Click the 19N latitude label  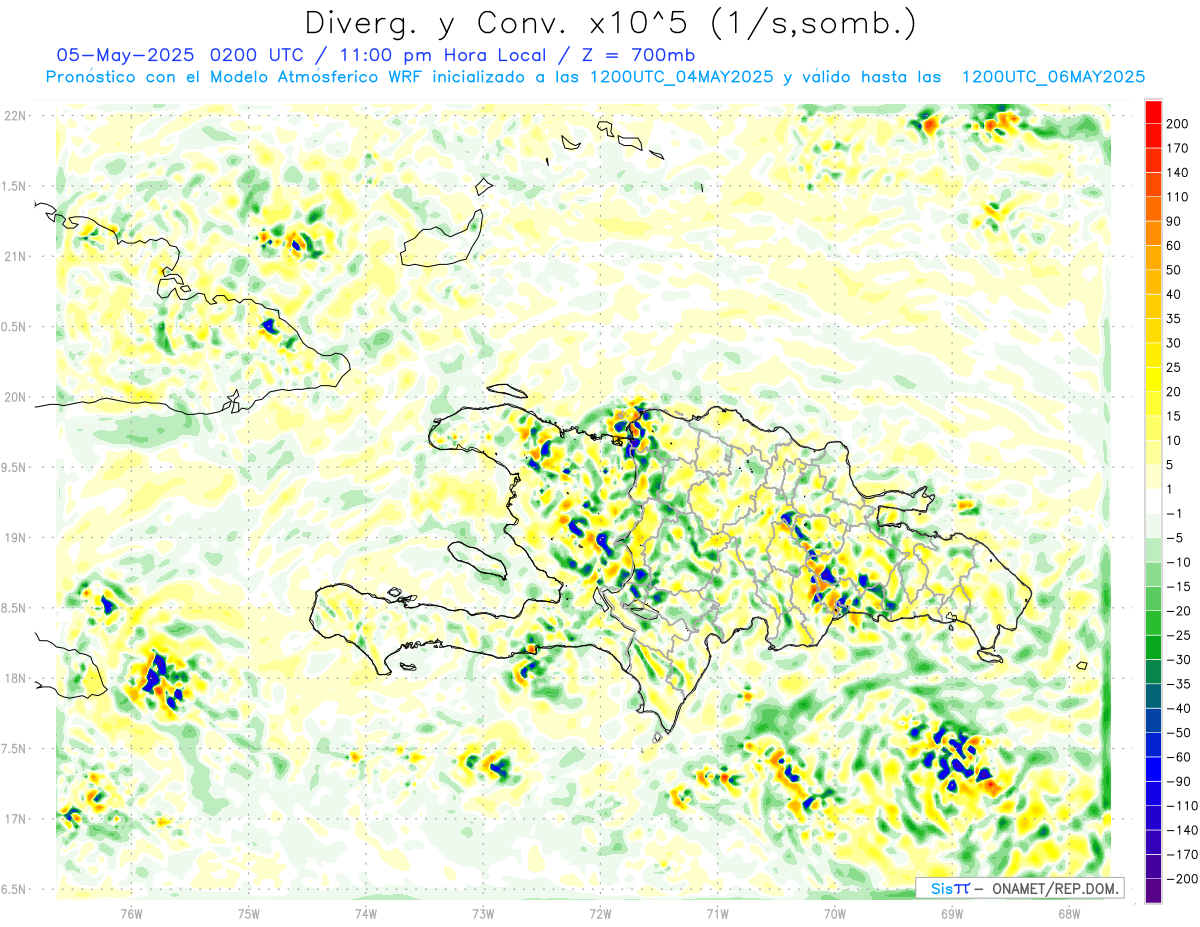[15, 538]
